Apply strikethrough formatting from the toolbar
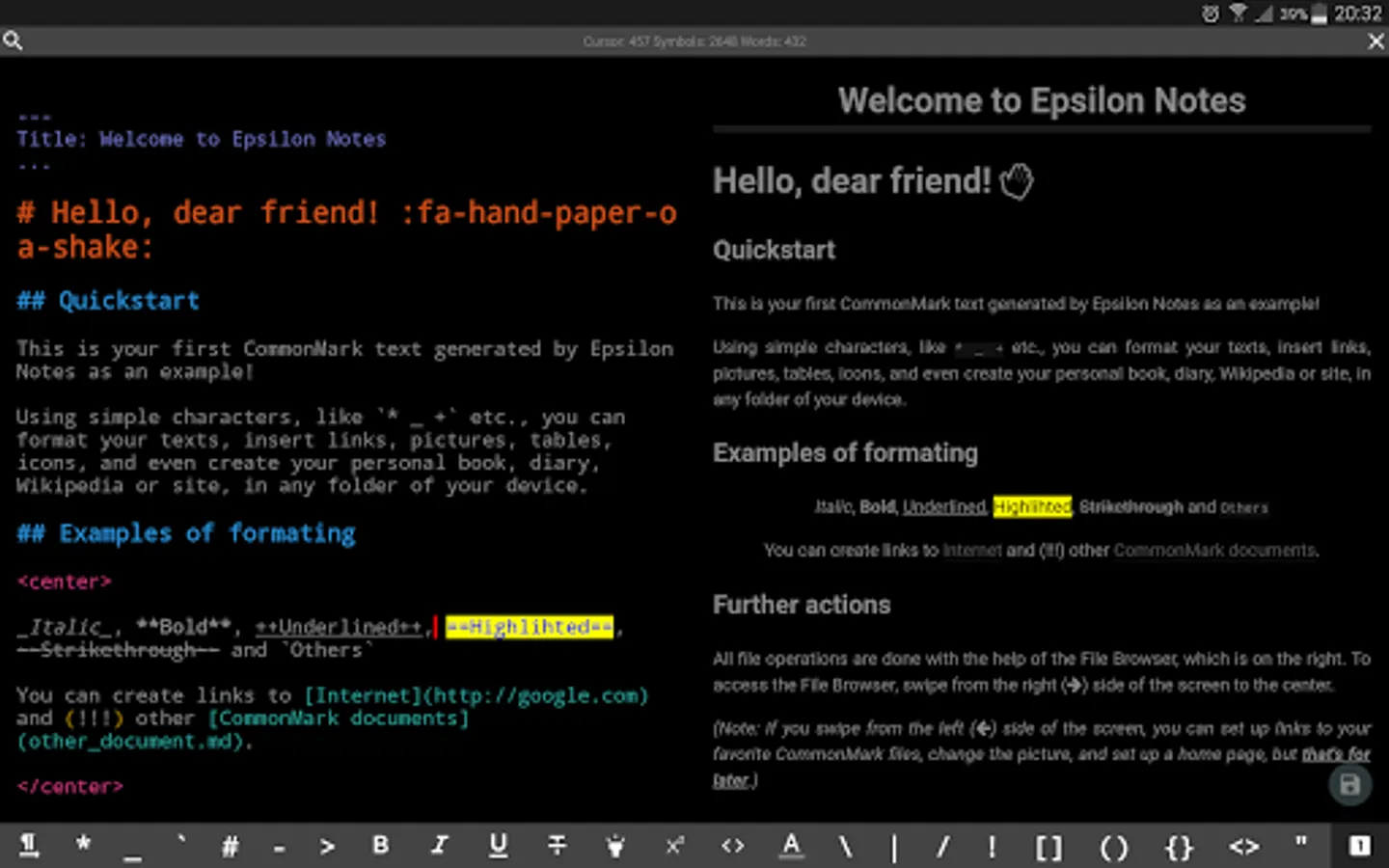 point(557,846)
